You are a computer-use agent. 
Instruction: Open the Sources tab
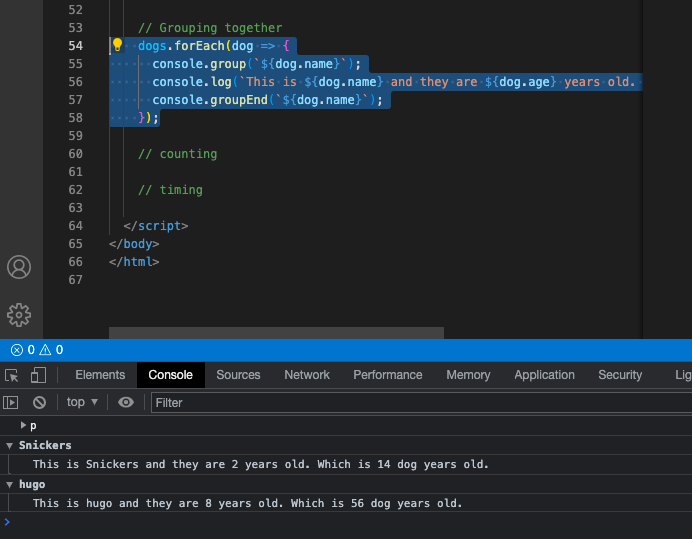(238, 375)
